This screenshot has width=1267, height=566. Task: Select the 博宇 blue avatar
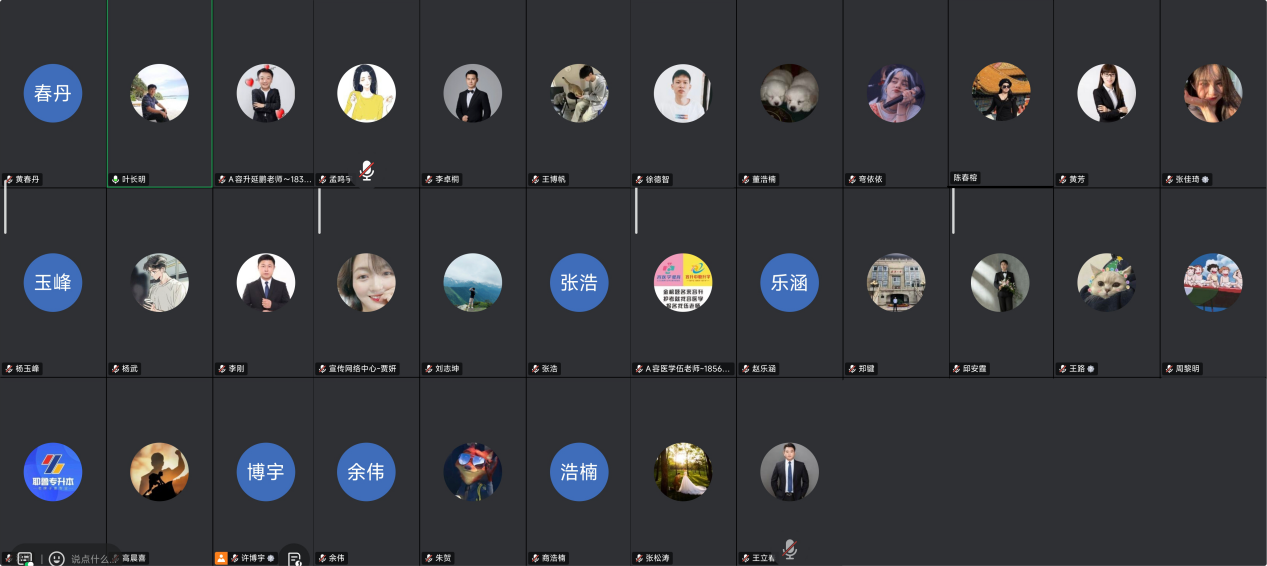coord(266,472)
